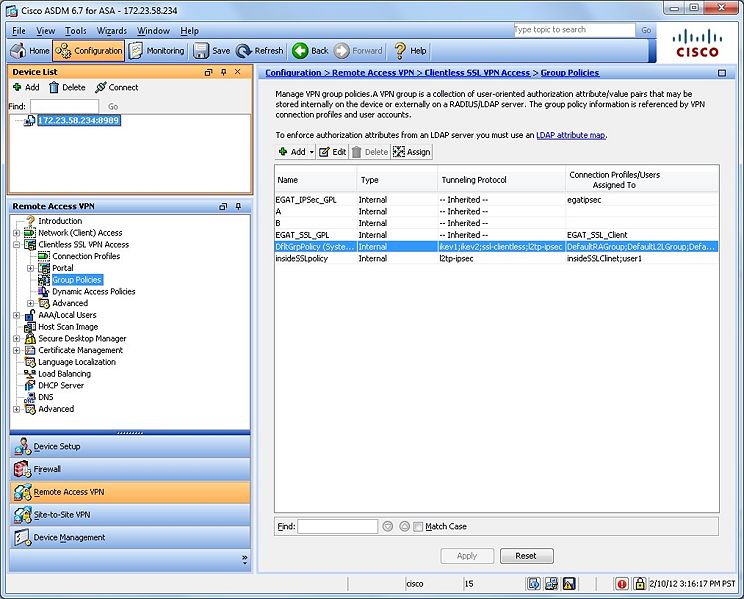The height and width of the screenshot is (599, 744).
Task: Delete device from Device List
Action: [67, 87]
